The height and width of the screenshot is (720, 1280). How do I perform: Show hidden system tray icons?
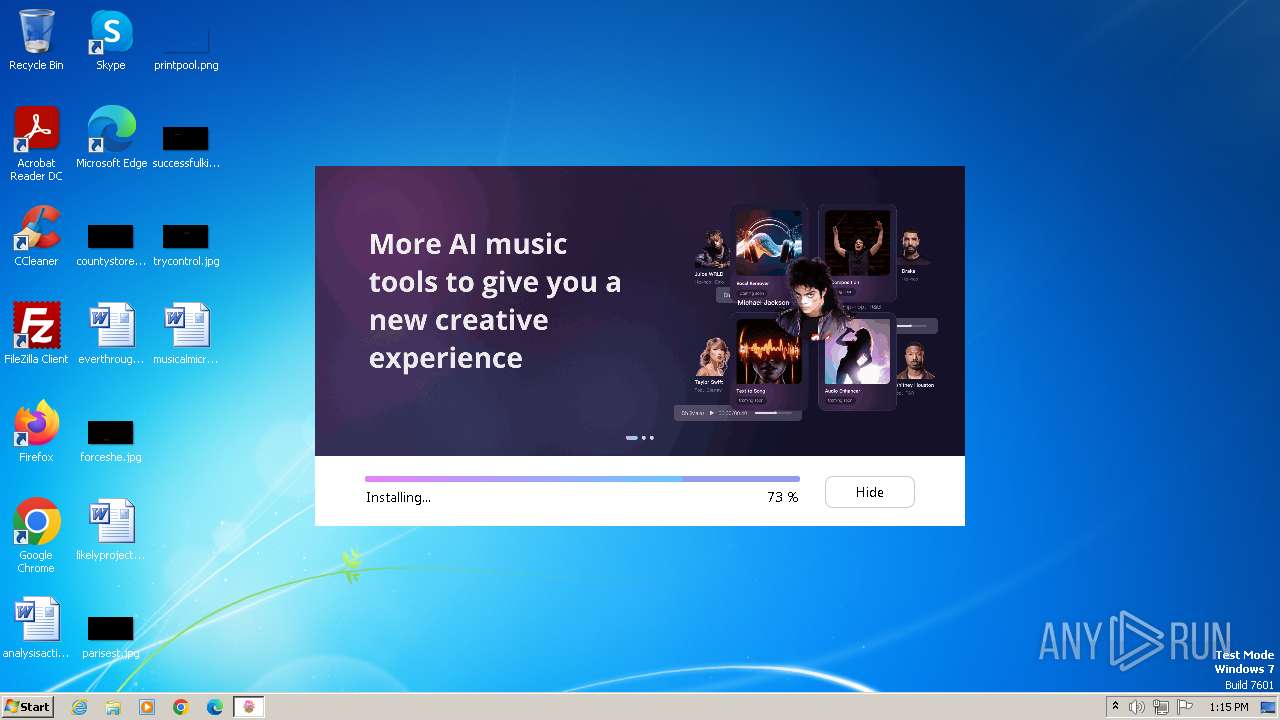[1115, 707]
